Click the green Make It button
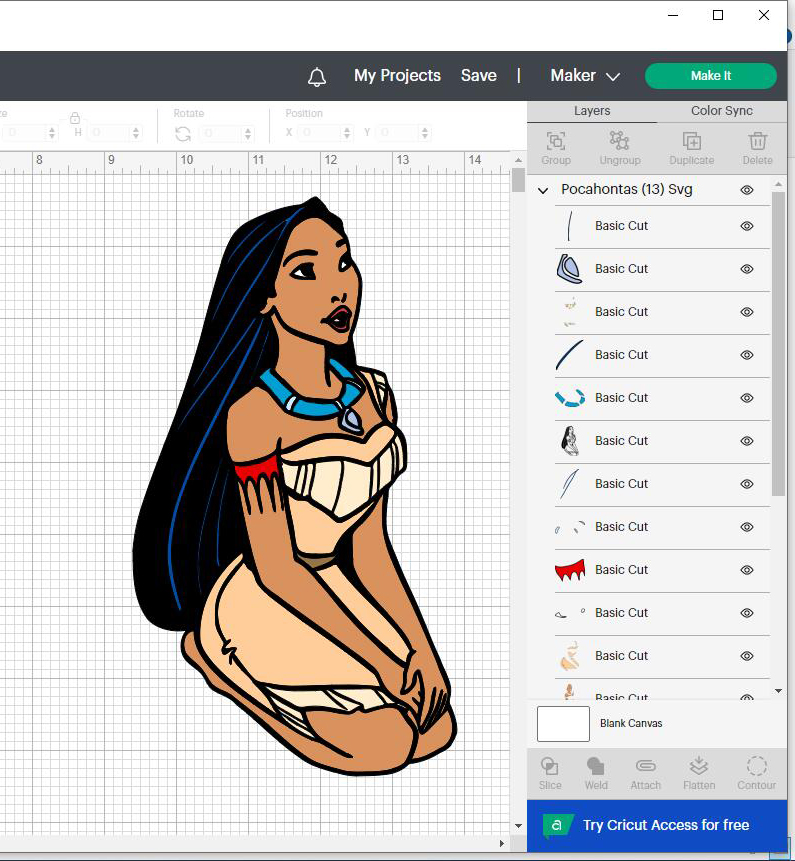Screen dimensions: 795x861 point(710,76)
